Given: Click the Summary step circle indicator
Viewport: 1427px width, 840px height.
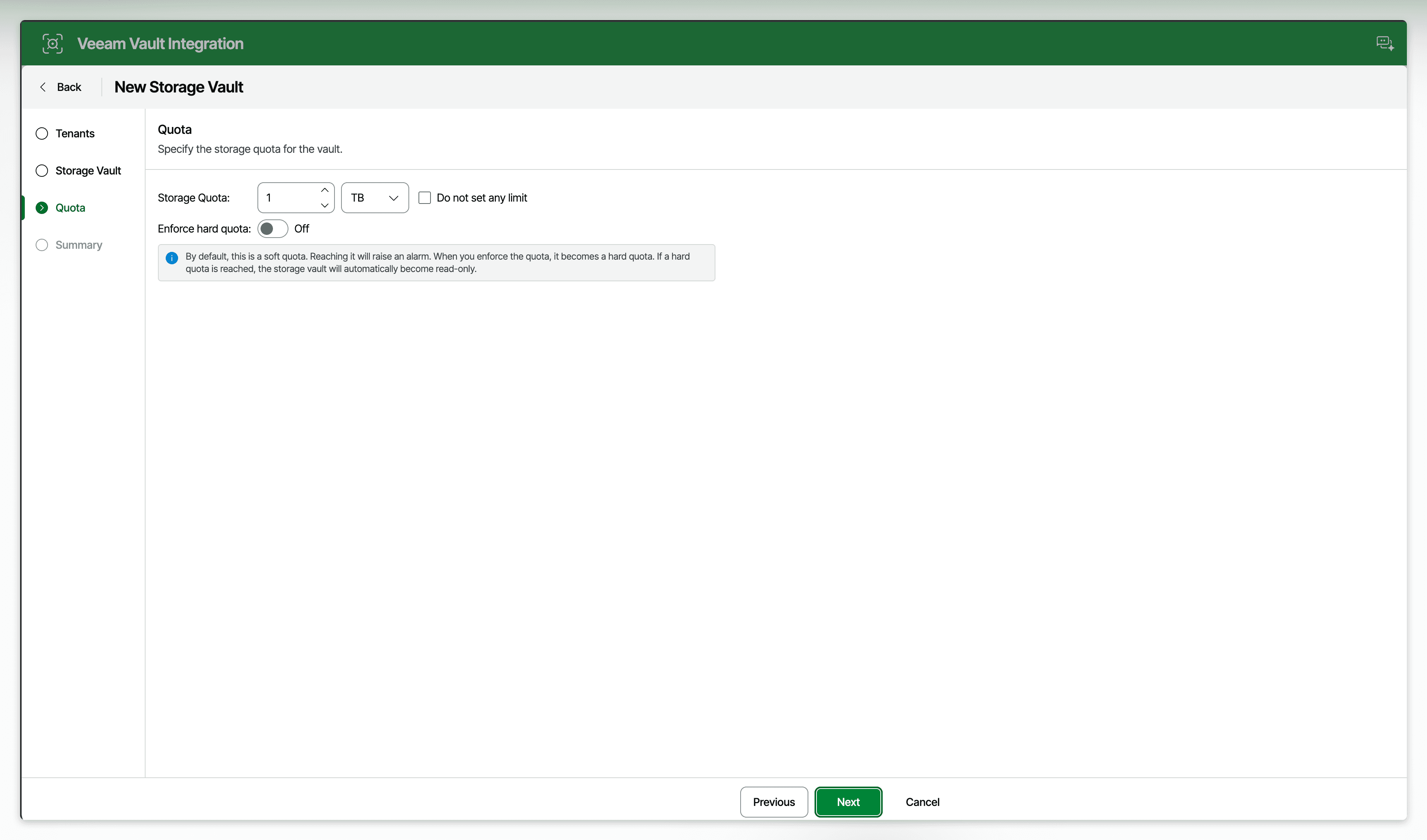Looking at the screenshot, I should (x=42, y=245).
